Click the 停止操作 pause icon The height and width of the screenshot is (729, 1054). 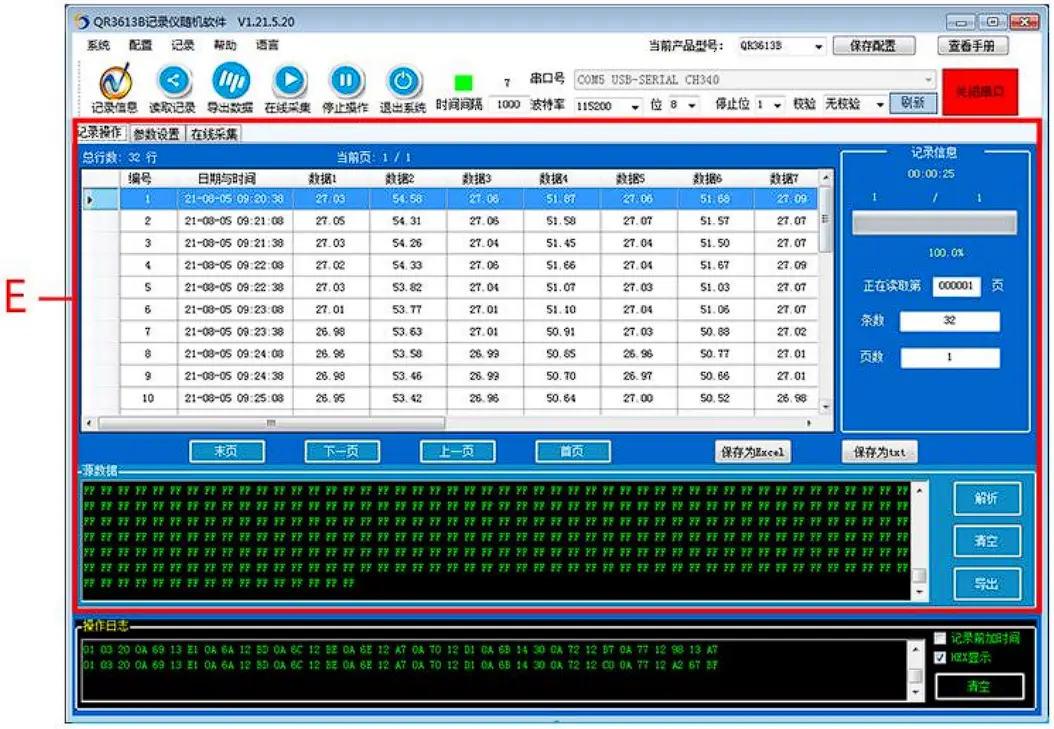(346, 81)
